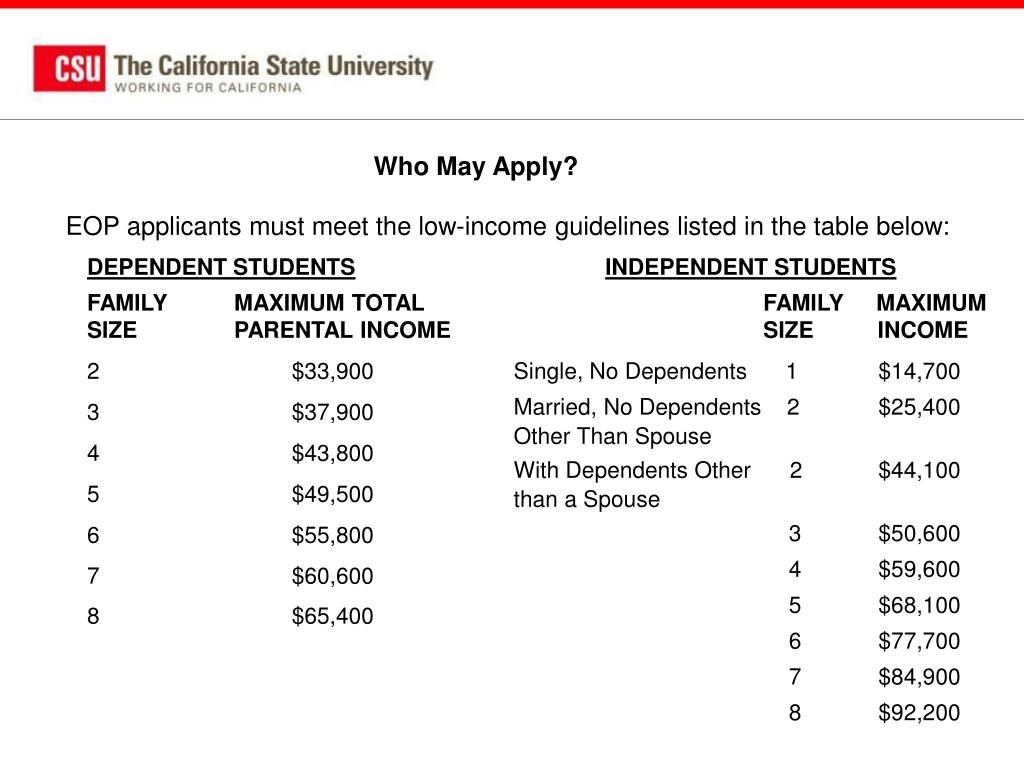
Task: Click Married, No Dependents Other Than Spouse
Action: (637, 421)
